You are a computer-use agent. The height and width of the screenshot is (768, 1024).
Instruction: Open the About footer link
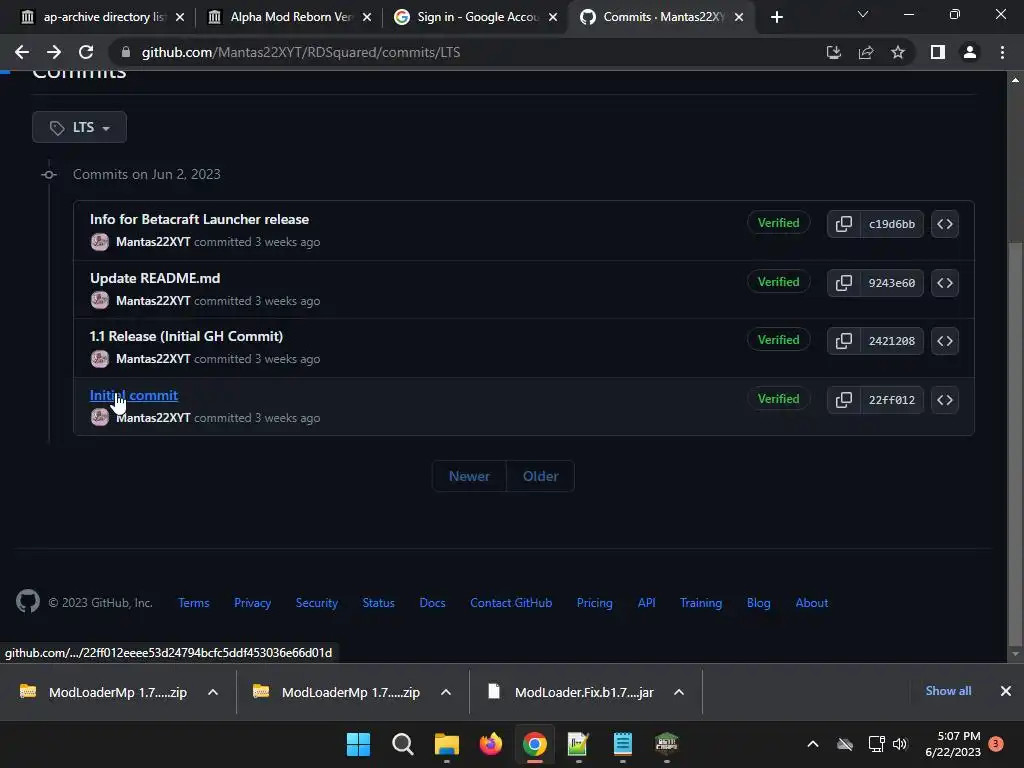[811, 603]
